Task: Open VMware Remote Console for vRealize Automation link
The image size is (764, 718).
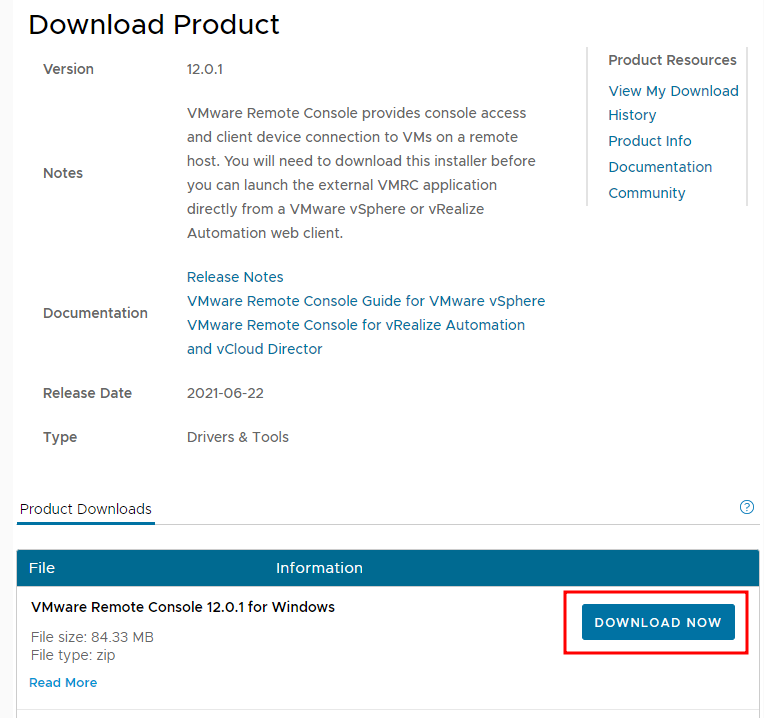Action: coord(356,337)
